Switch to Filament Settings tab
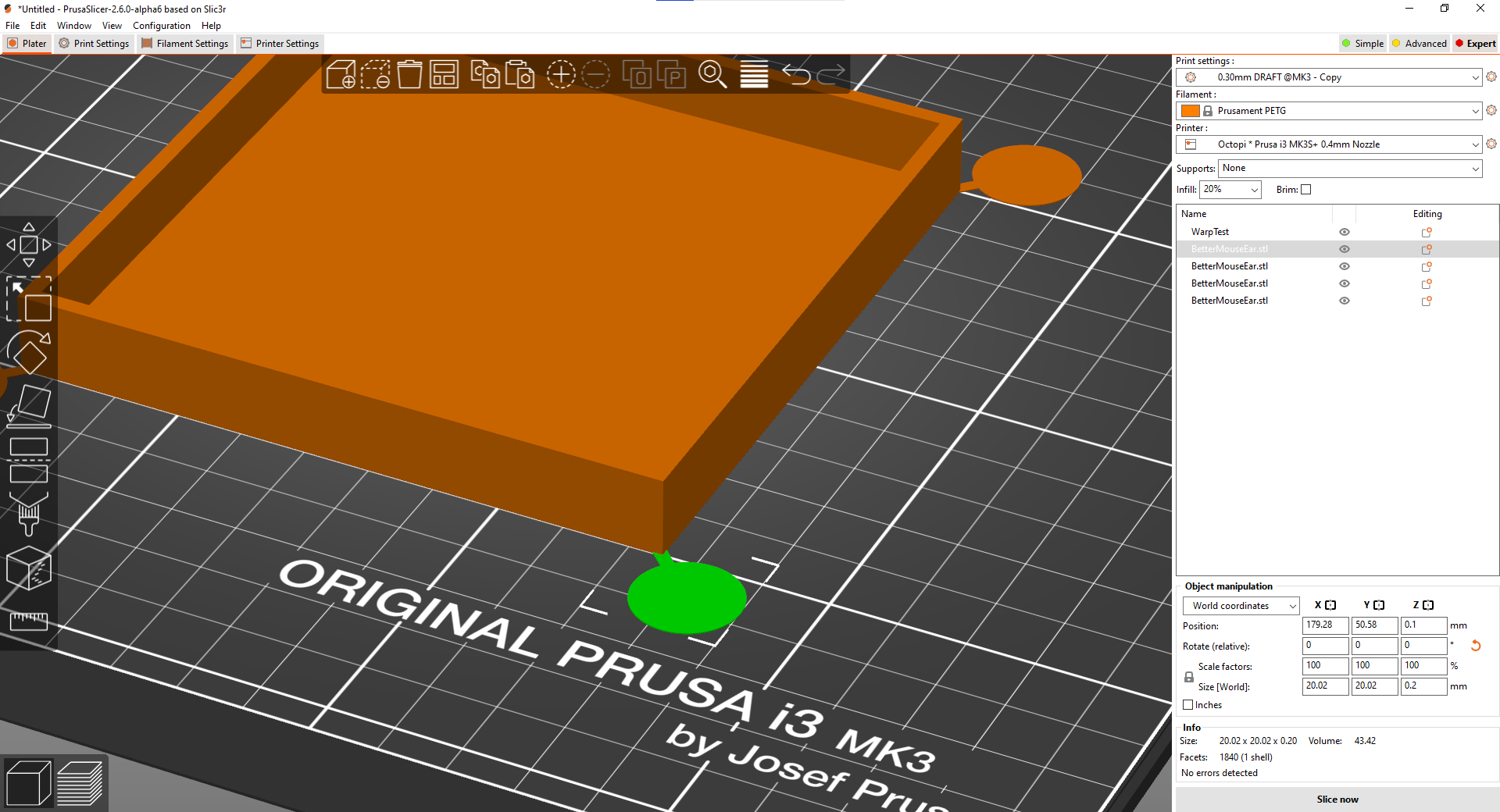 tap(185, 44)
